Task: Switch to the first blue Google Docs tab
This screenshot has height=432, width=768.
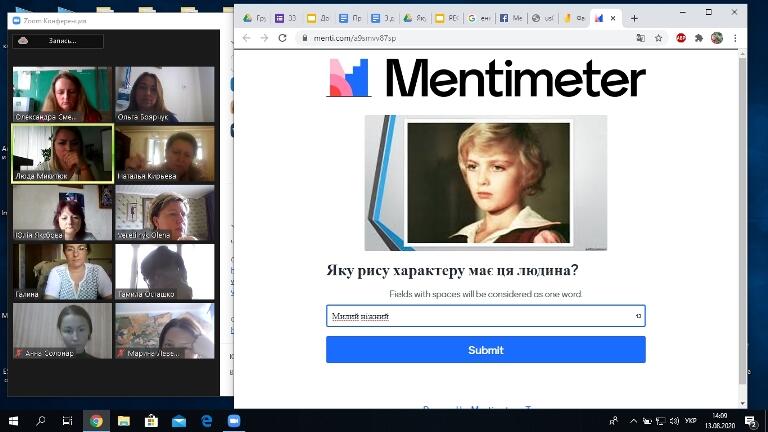Action: coord(350,18)
